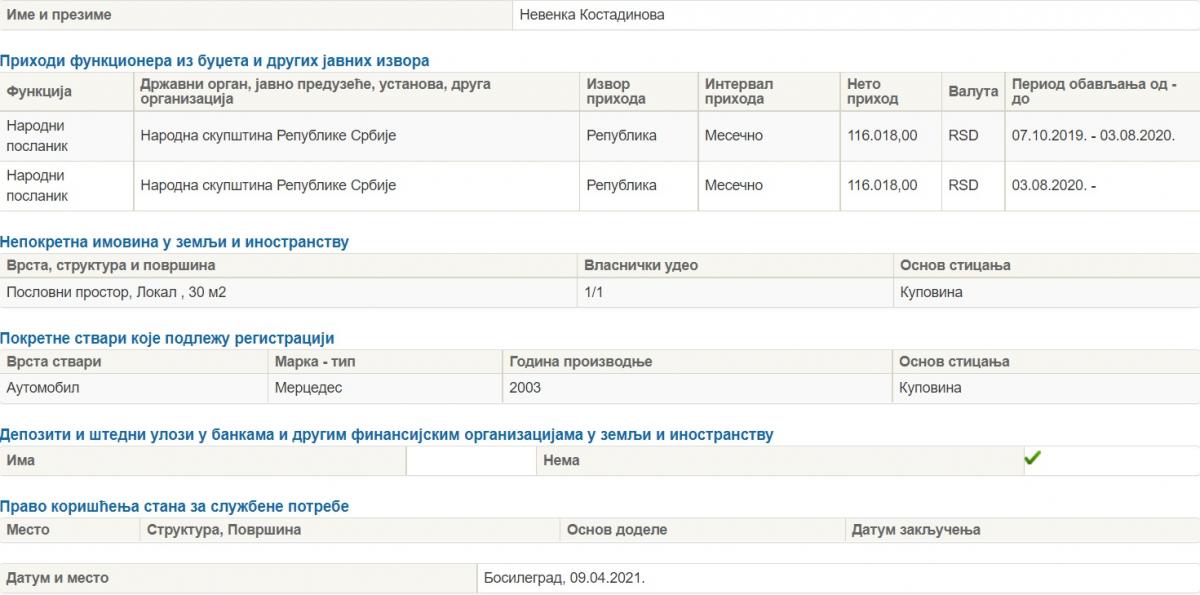Click the Непокретна имовина section heading

click(175, 242)
